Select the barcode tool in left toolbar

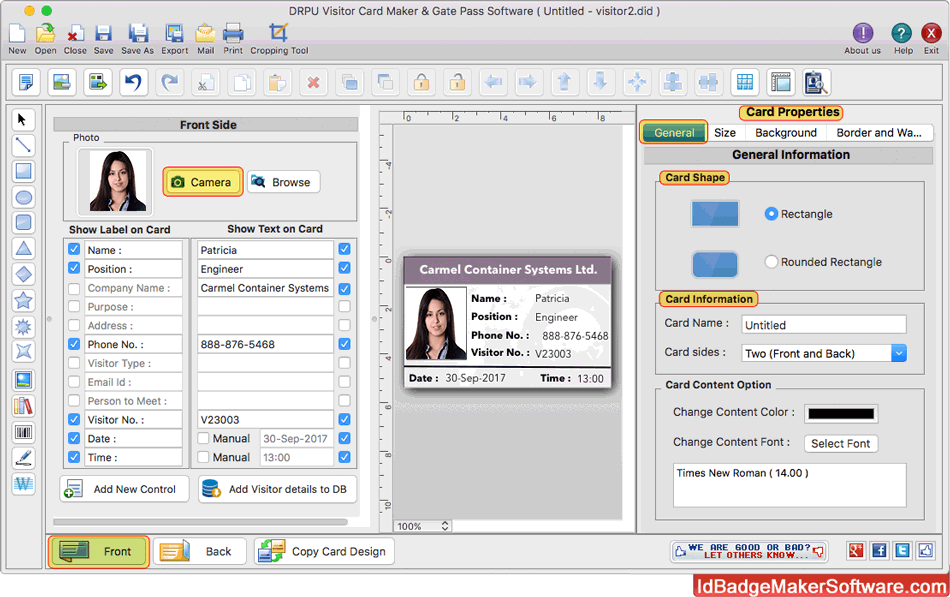click(24, 432)
